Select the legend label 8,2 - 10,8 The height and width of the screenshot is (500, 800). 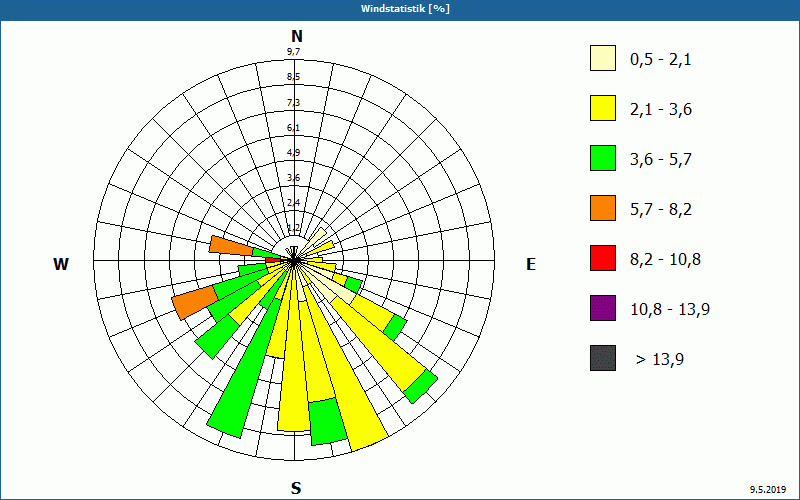pos(665,260)
